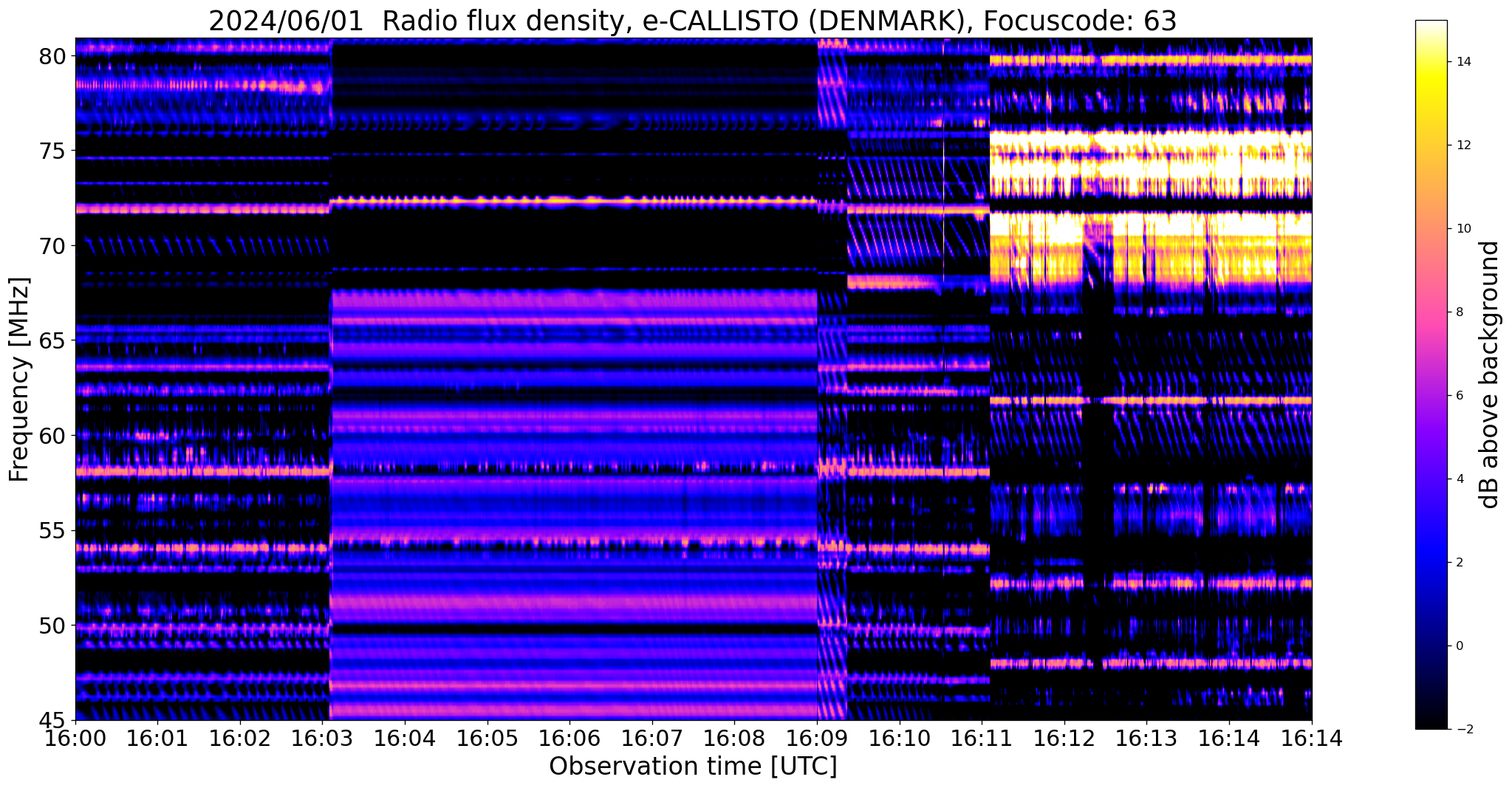The height and width of the screenshot is (788, 1512).
Task: Click the 16:03 time tick label
Action: coord(323,738)
